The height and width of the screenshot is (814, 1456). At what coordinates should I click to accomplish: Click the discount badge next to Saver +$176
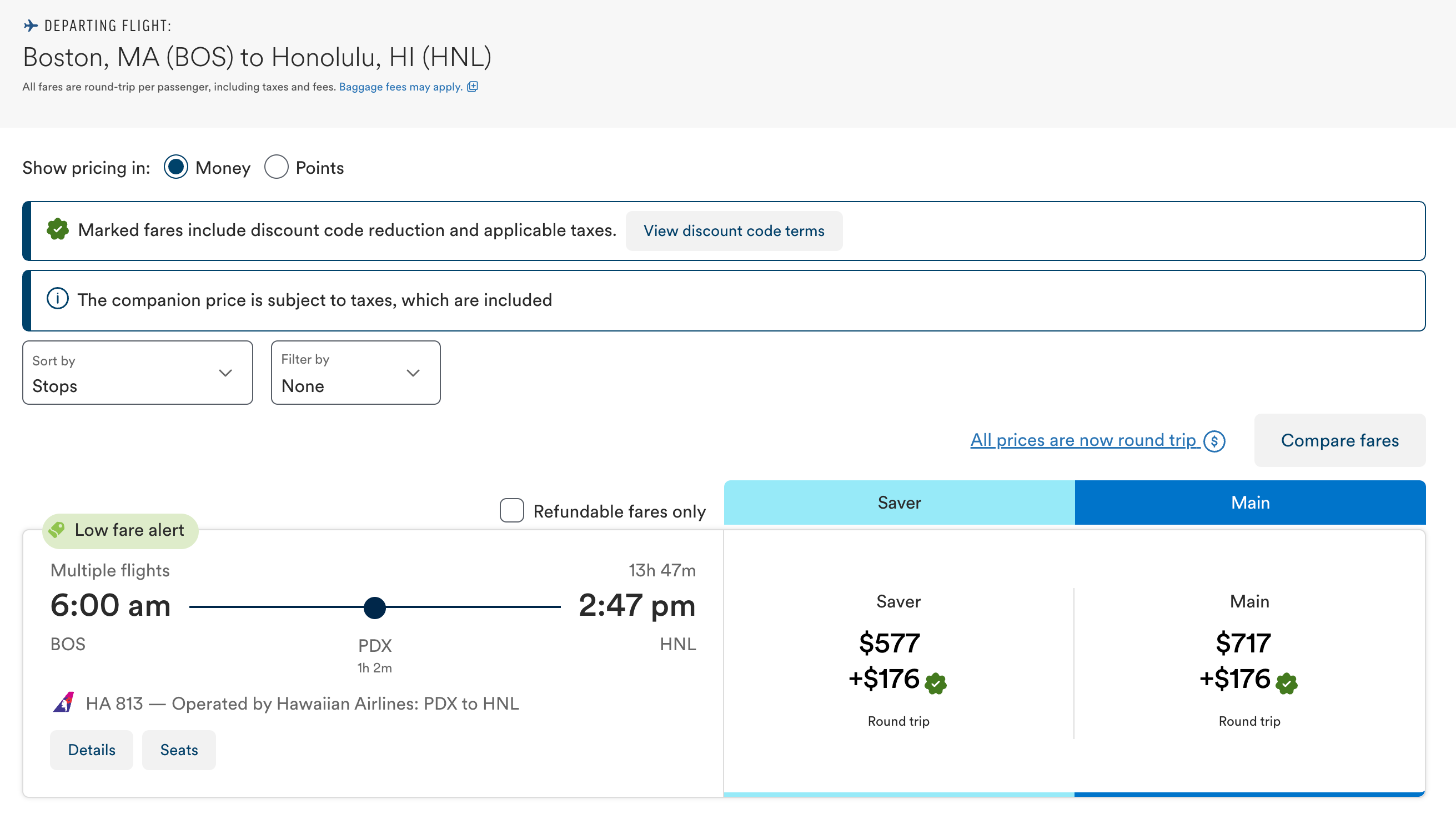pos(936,684)
